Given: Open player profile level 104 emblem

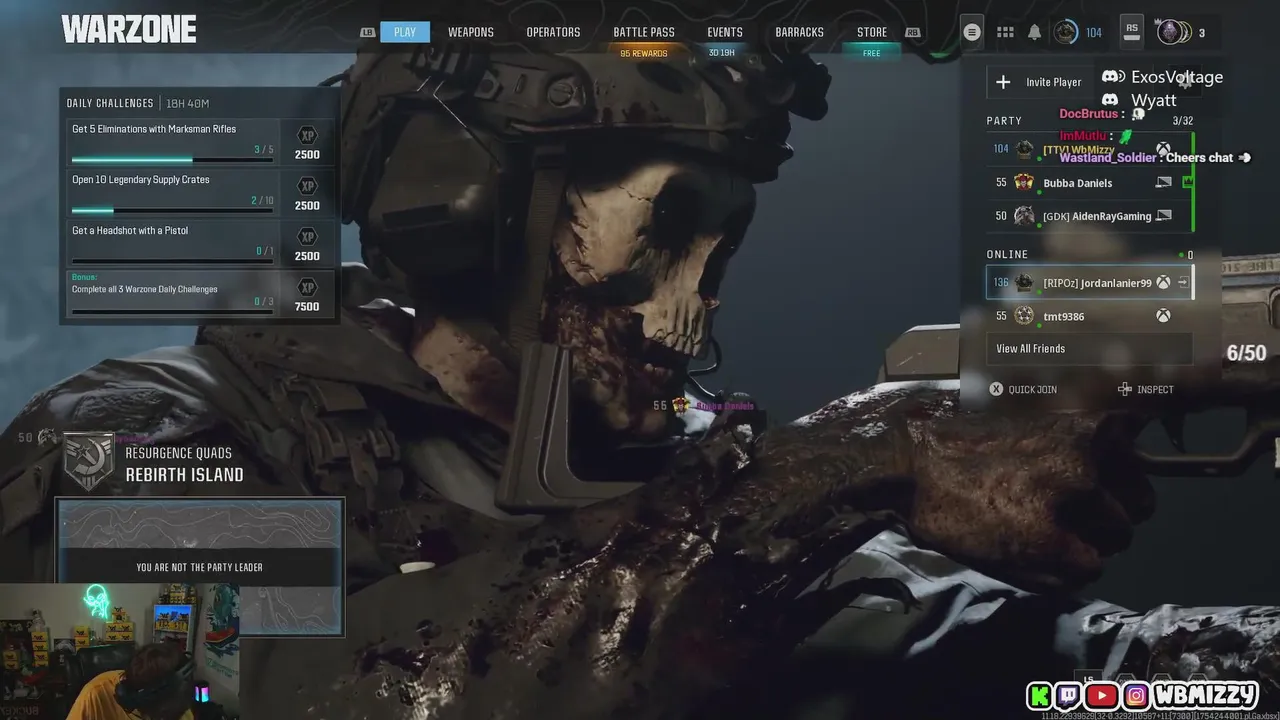Looking at the screenshot, I should (1065, 32).
